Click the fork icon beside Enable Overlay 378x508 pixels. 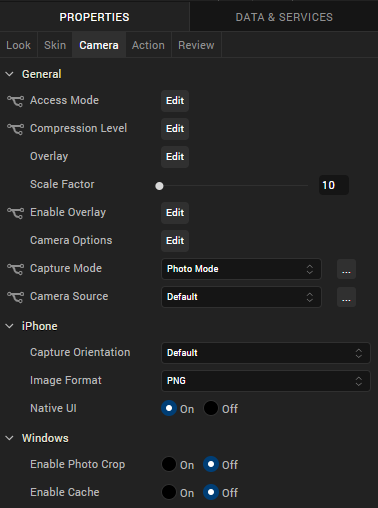(15, 213)
